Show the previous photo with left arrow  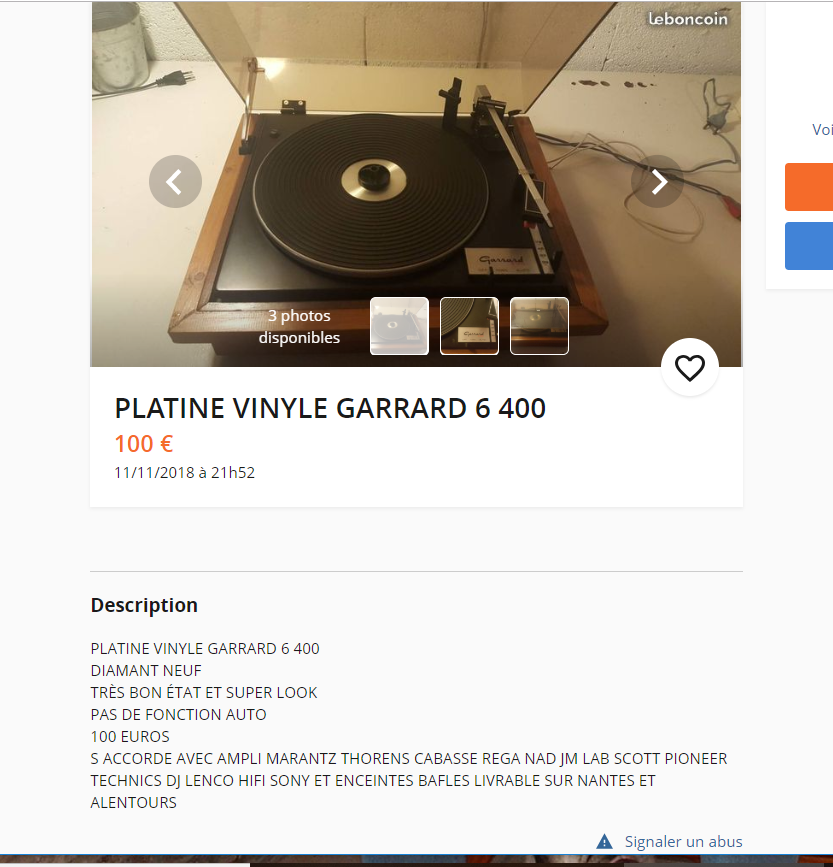pyautogui.click(x=175, y=181)
